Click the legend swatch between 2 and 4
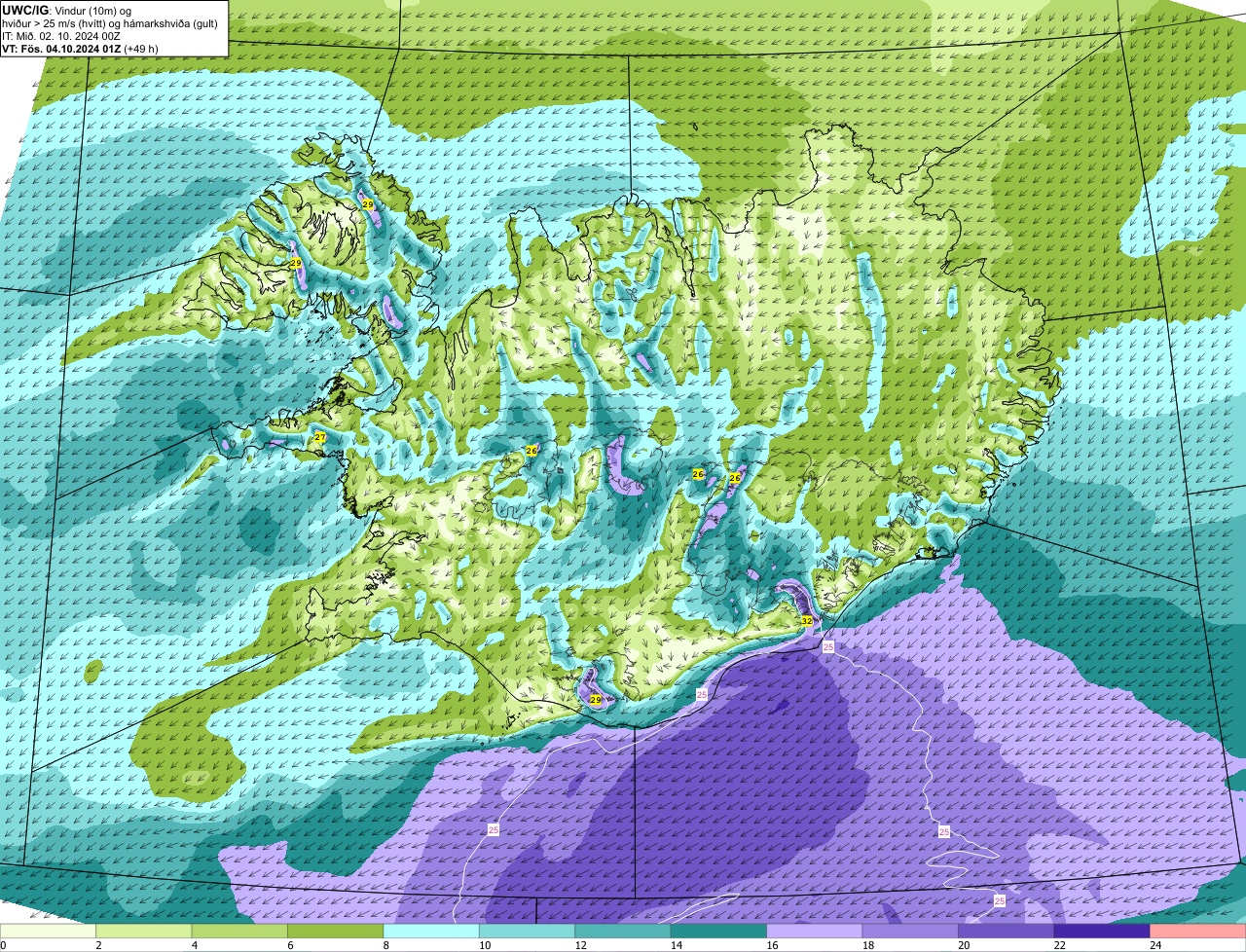Image resolution: width=1246 pixels, height=952 pixels. click(x=144, y=932)
